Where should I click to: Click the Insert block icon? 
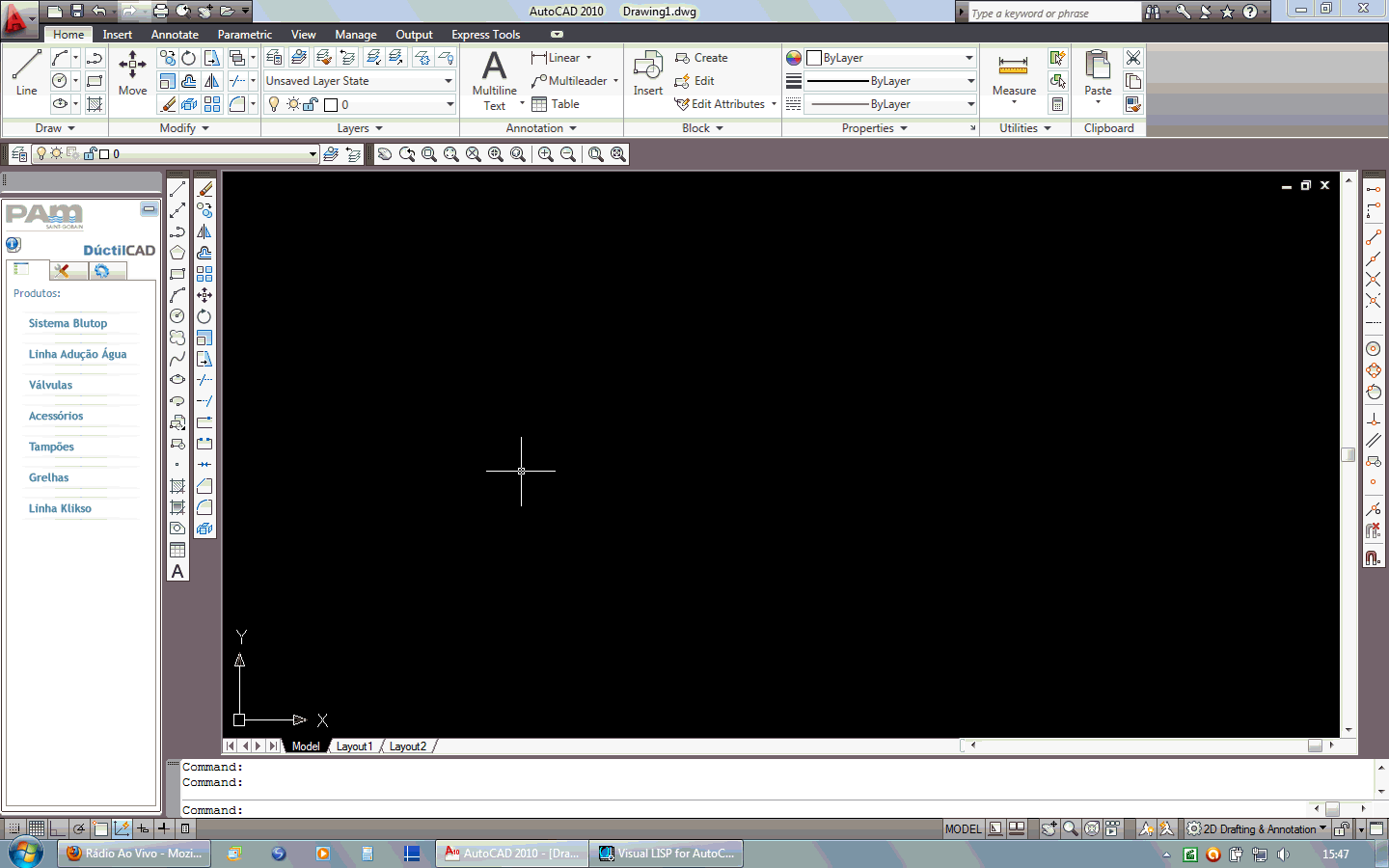coord(647,72)
